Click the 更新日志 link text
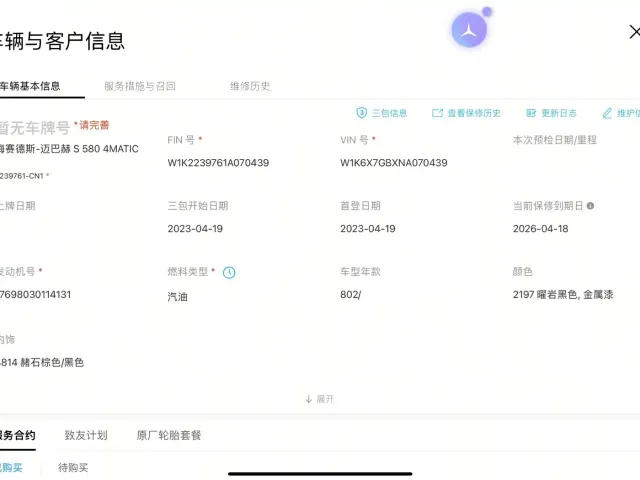640x480 pixels. 559,113
